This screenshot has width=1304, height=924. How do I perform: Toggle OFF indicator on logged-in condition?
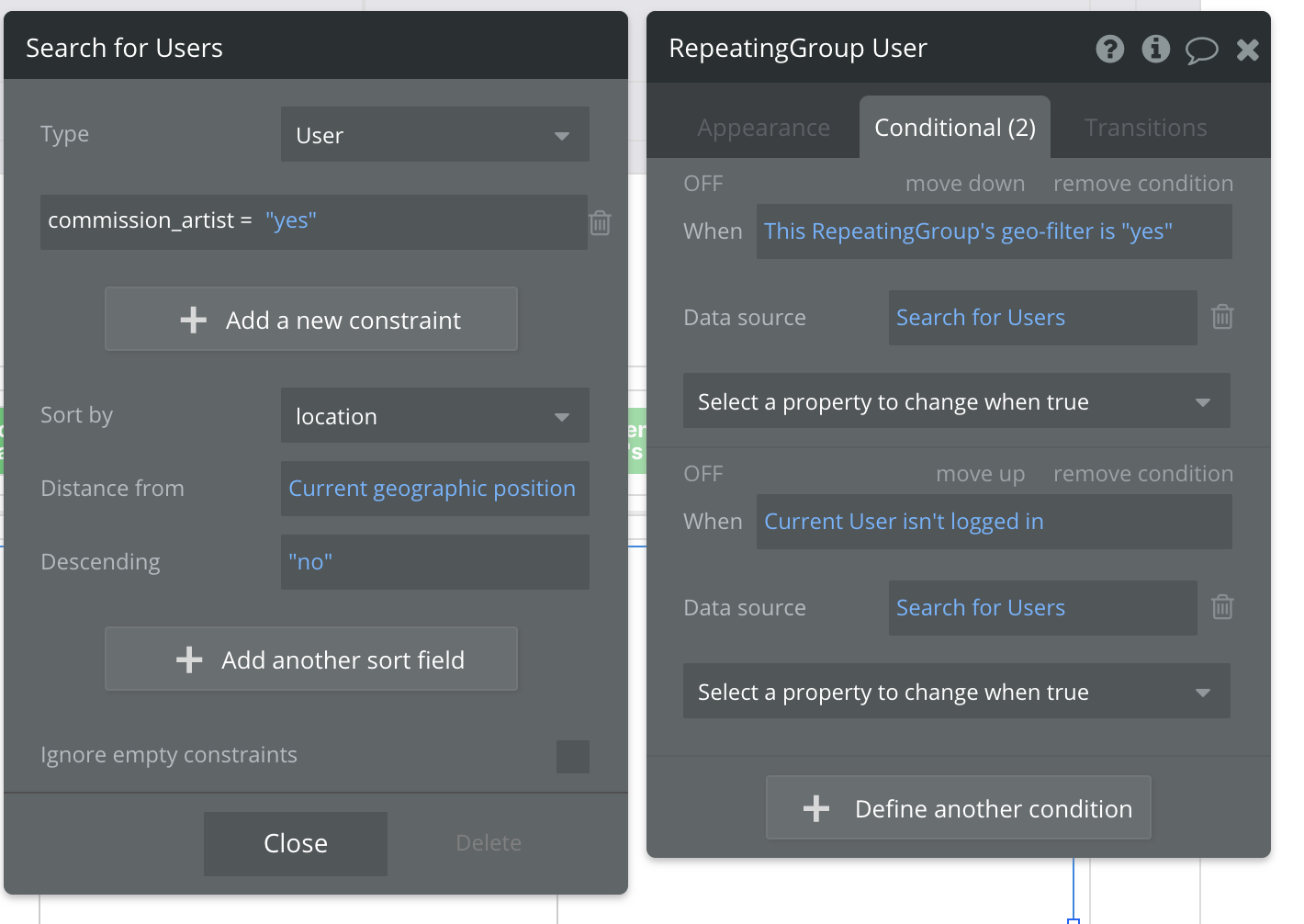[x=703, y=474]
